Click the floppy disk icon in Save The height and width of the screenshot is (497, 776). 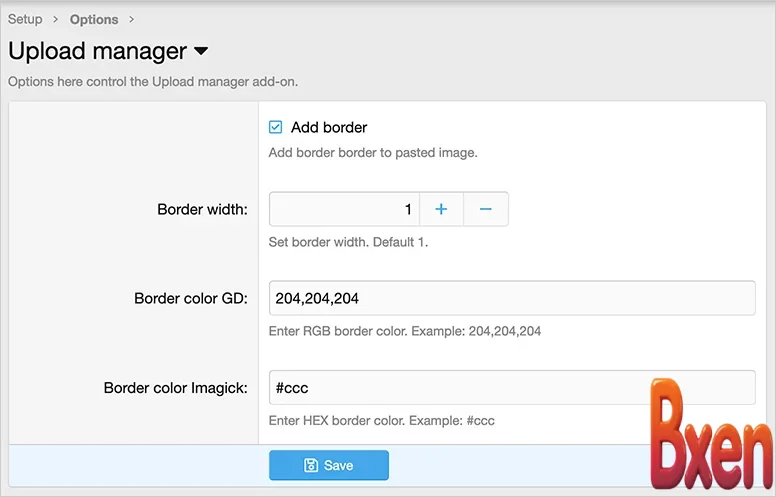[311, 465]
